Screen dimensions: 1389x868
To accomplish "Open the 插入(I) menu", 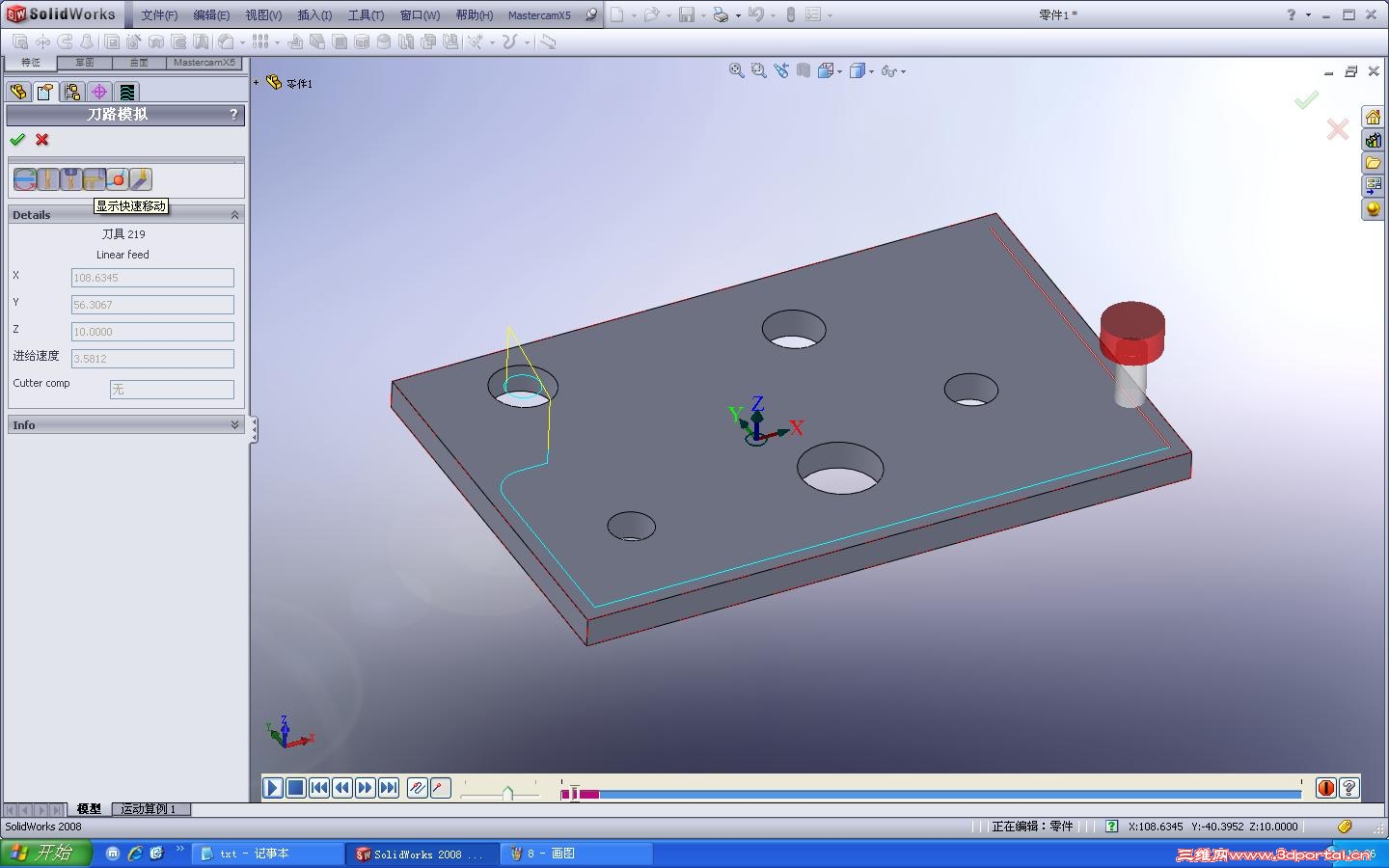I will [314, 15].
